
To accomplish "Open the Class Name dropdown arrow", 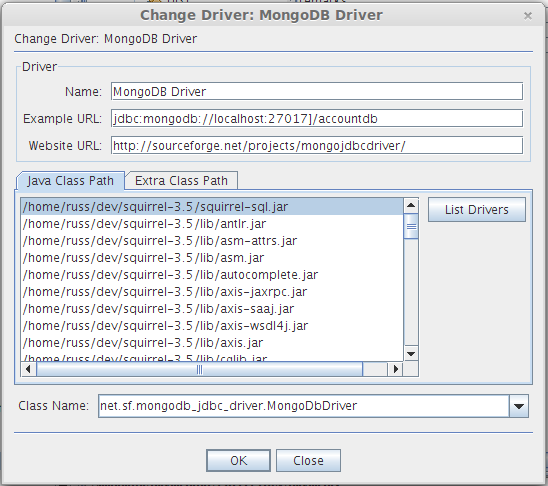I will pos(519,406).
